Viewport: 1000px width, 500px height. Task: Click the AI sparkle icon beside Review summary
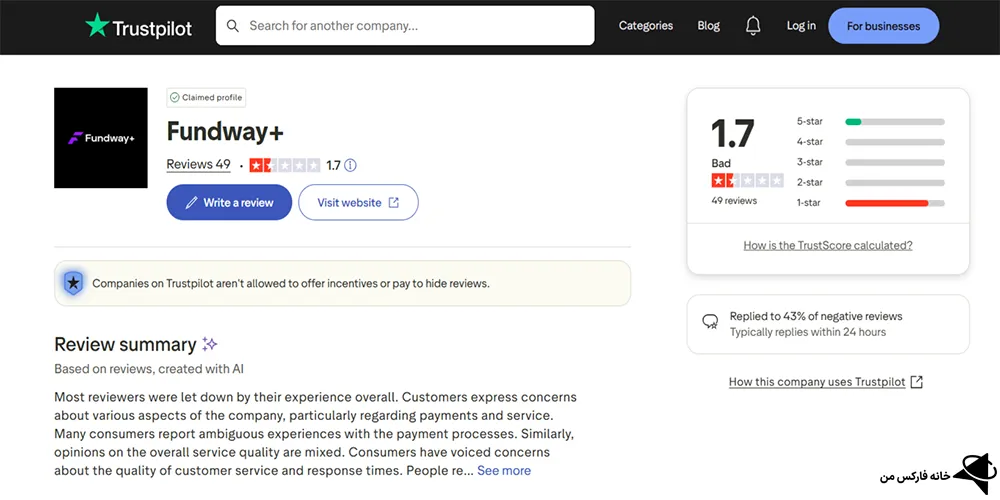click(x=210, y=344)
